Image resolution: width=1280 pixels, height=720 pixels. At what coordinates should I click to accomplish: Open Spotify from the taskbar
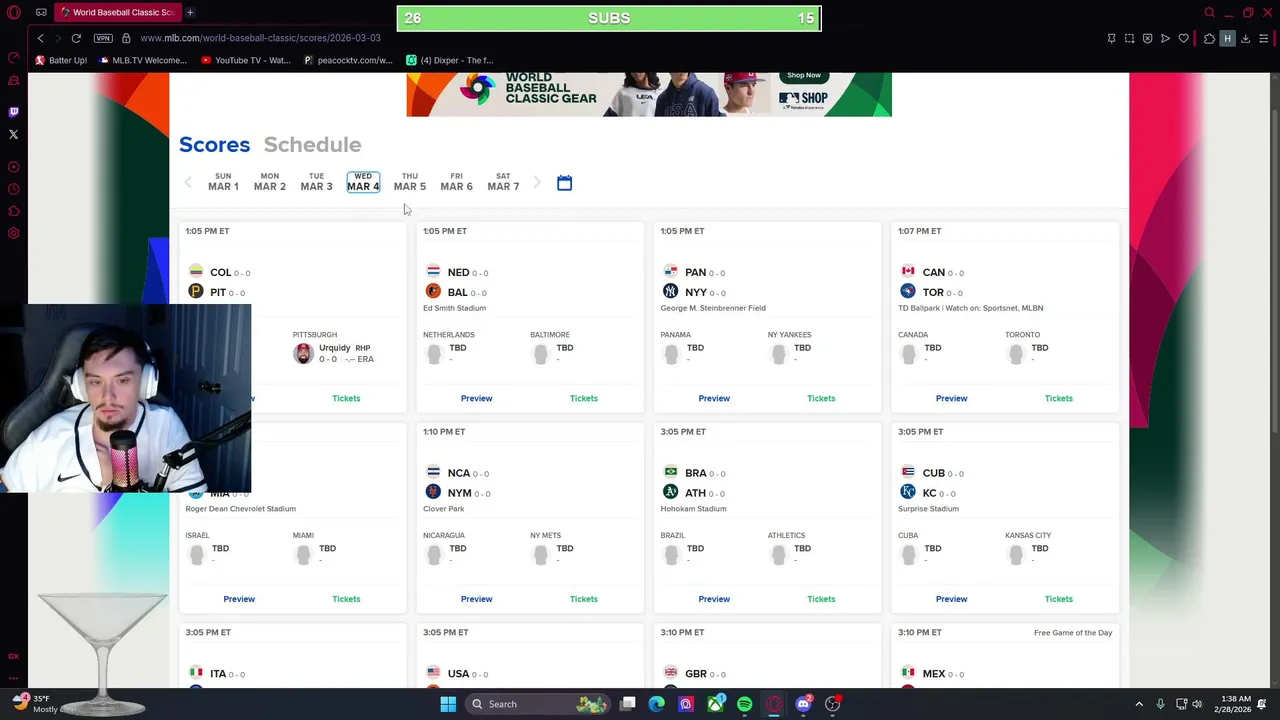click(x=744, y=704)
